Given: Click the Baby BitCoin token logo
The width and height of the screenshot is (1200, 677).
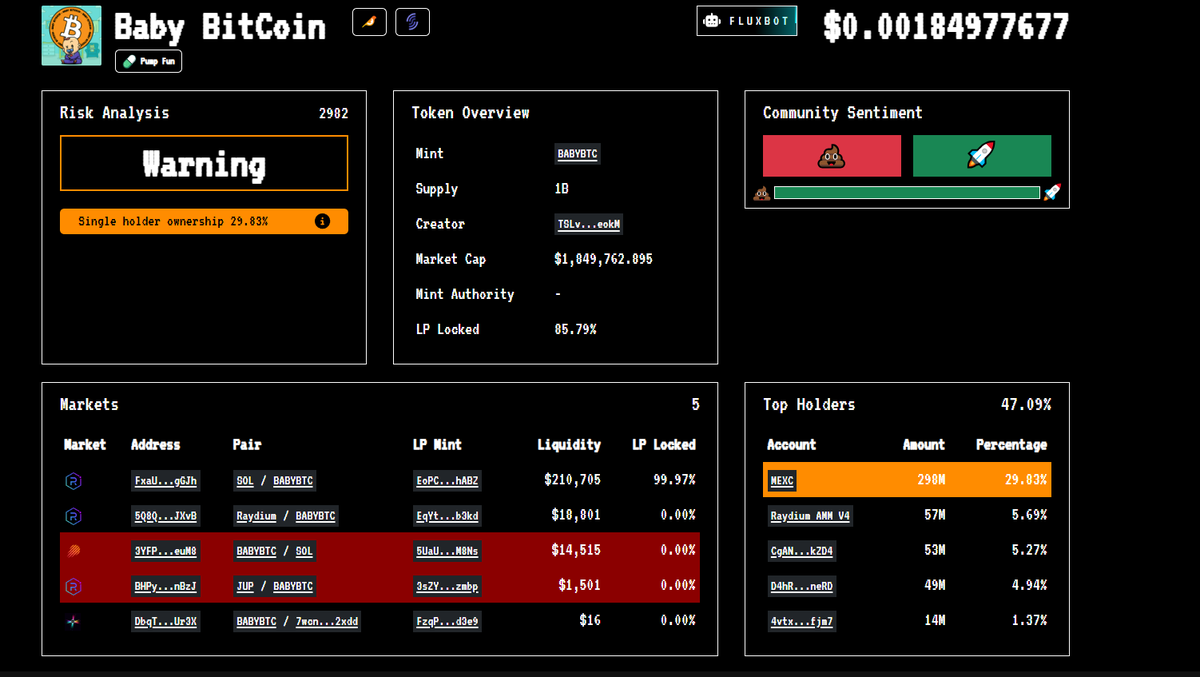Looking at the screenshot, I should 71,36.
